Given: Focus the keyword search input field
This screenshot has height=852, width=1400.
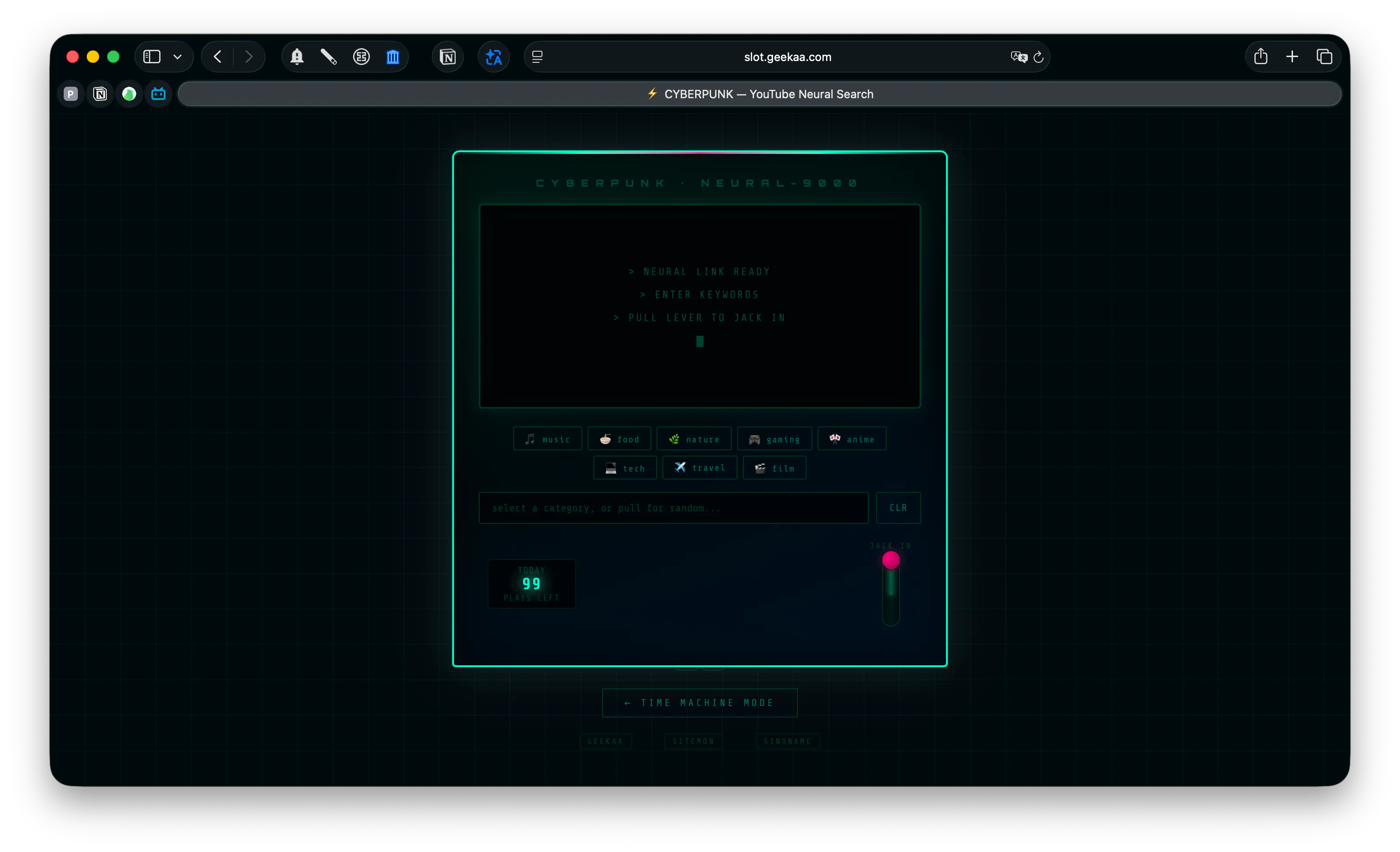Looking at the screenshot, I should tap(674, 508).
